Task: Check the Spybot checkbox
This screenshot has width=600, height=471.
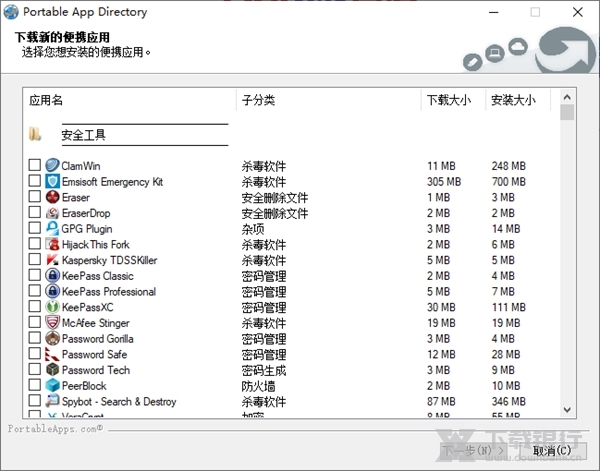Action: (x=35, y=400)
